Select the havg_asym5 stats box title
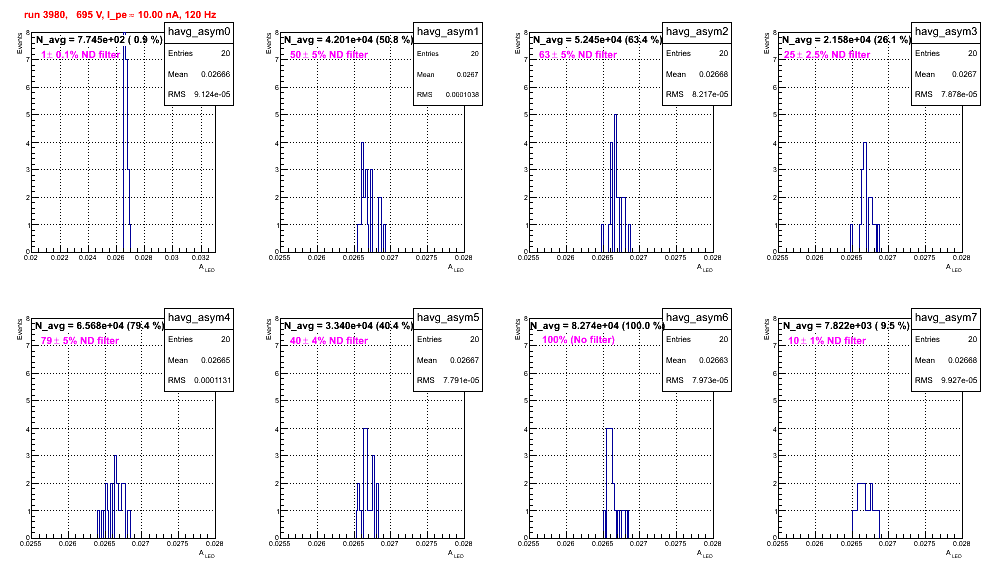This screenshot has width=996, height=572. [x=448, y=318]
